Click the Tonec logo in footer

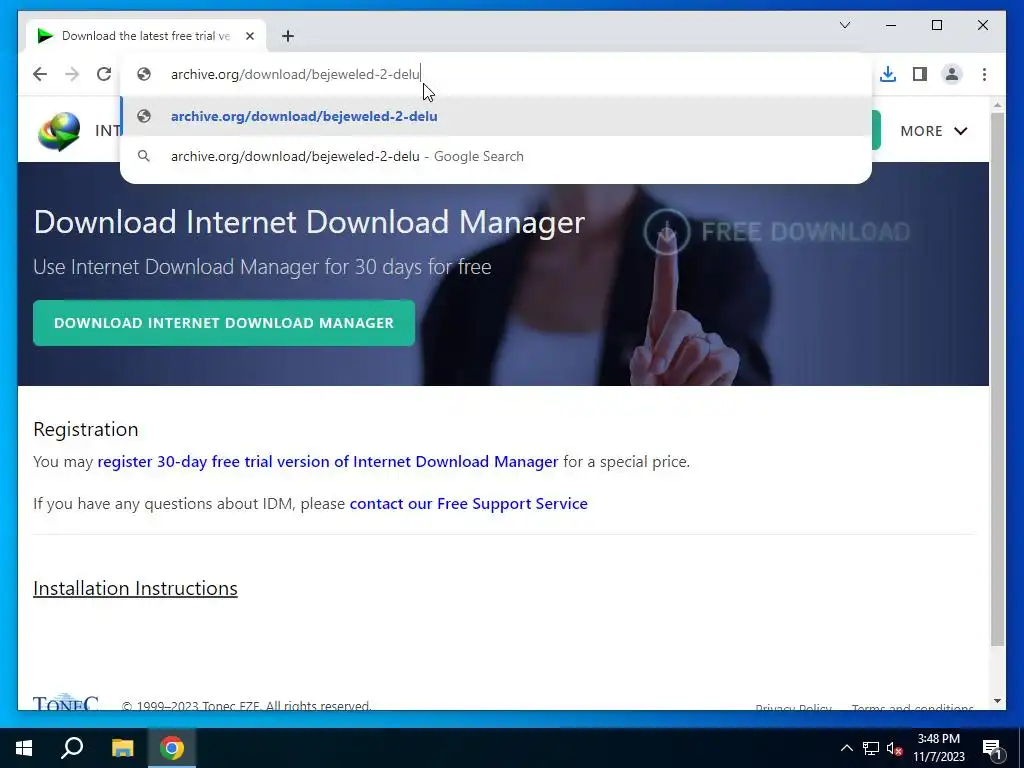click(65, 702)
